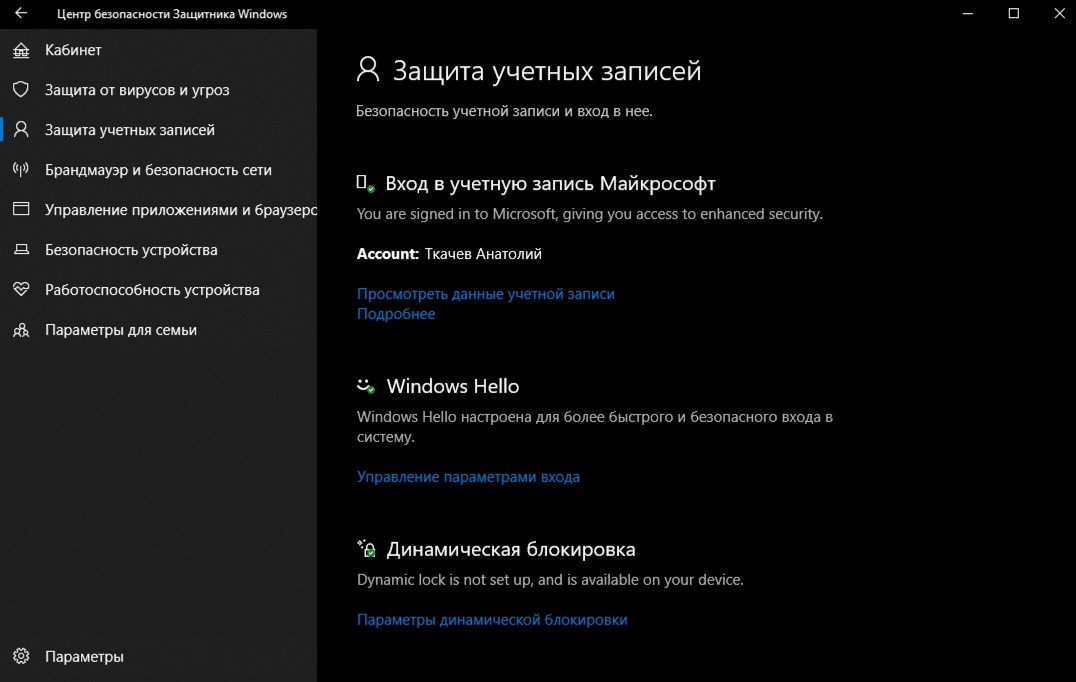Minimize the Windows Defender window
Screen dimensions: 1076x682
tap(968, 14)
